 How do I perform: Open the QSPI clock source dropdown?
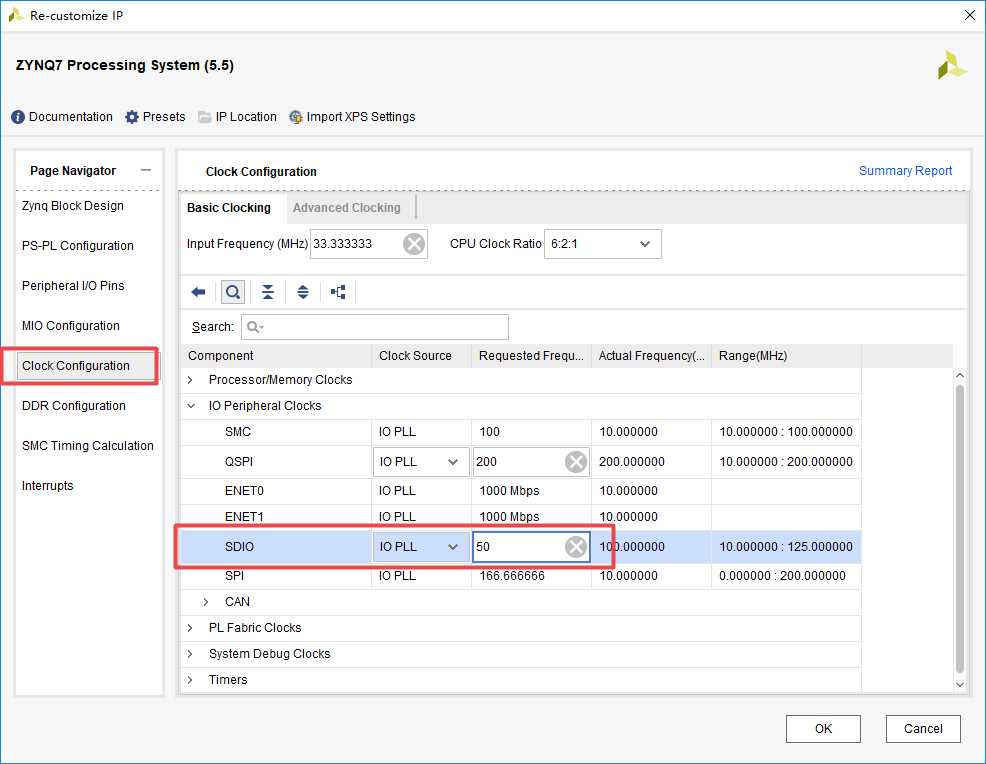click(453, 462)
